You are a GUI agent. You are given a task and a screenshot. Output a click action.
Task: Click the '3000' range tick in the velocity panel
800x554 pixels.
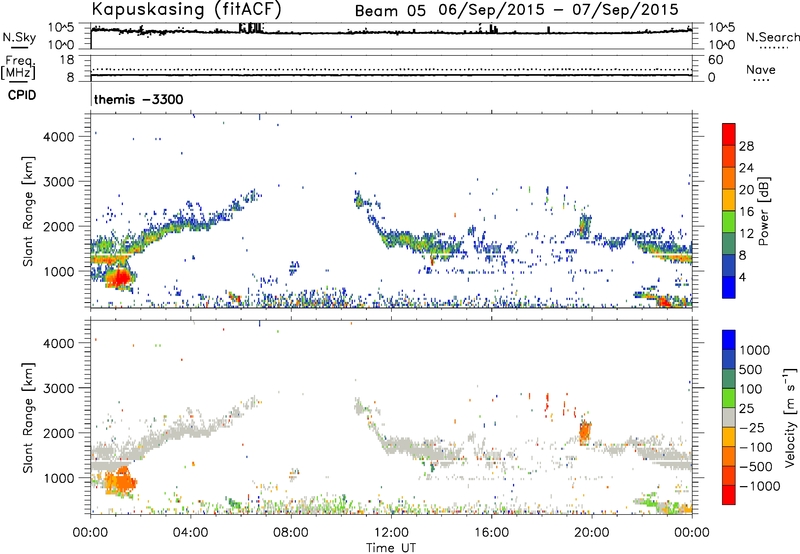click(x=59, y=388)
